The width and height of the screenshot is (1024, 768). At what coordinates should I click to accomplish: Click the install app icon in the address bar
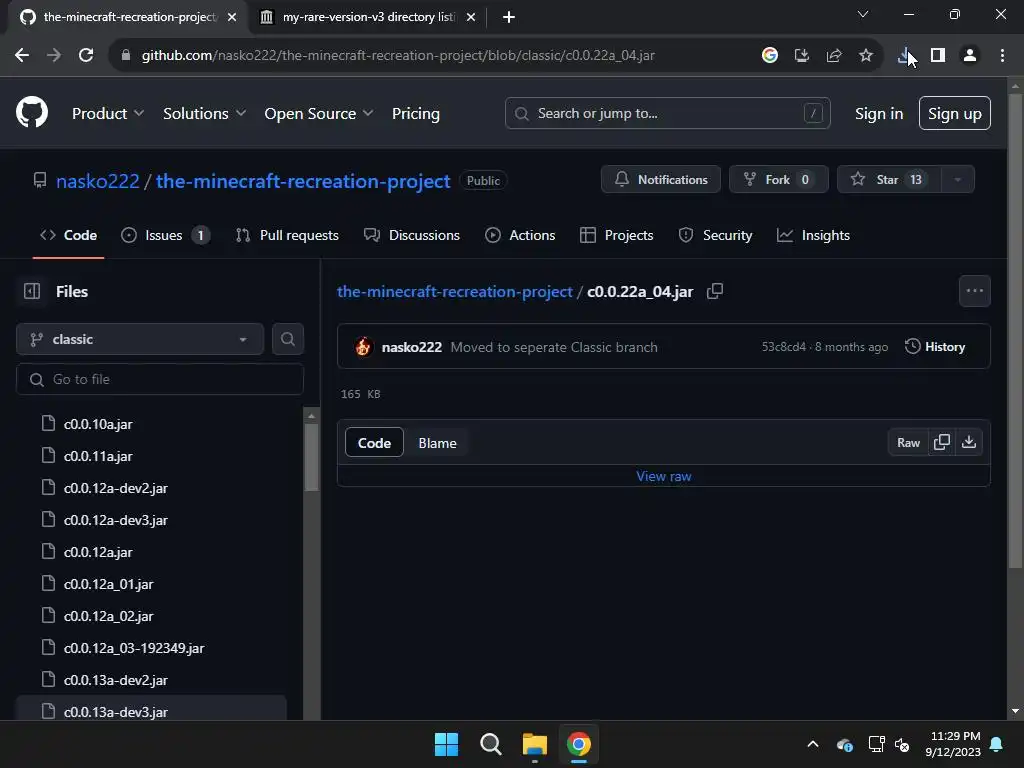coord(802,56)
